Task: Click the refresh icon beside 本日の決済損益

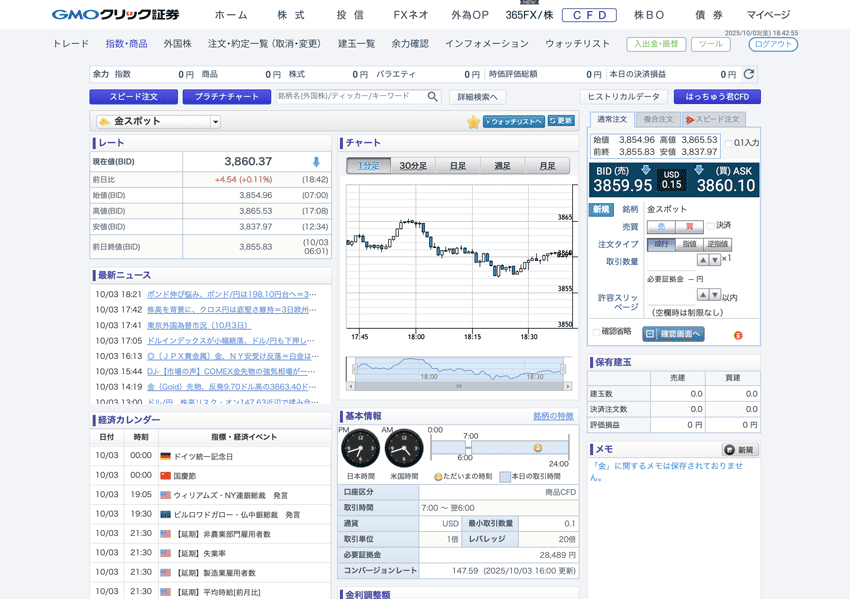Action: 749,74
